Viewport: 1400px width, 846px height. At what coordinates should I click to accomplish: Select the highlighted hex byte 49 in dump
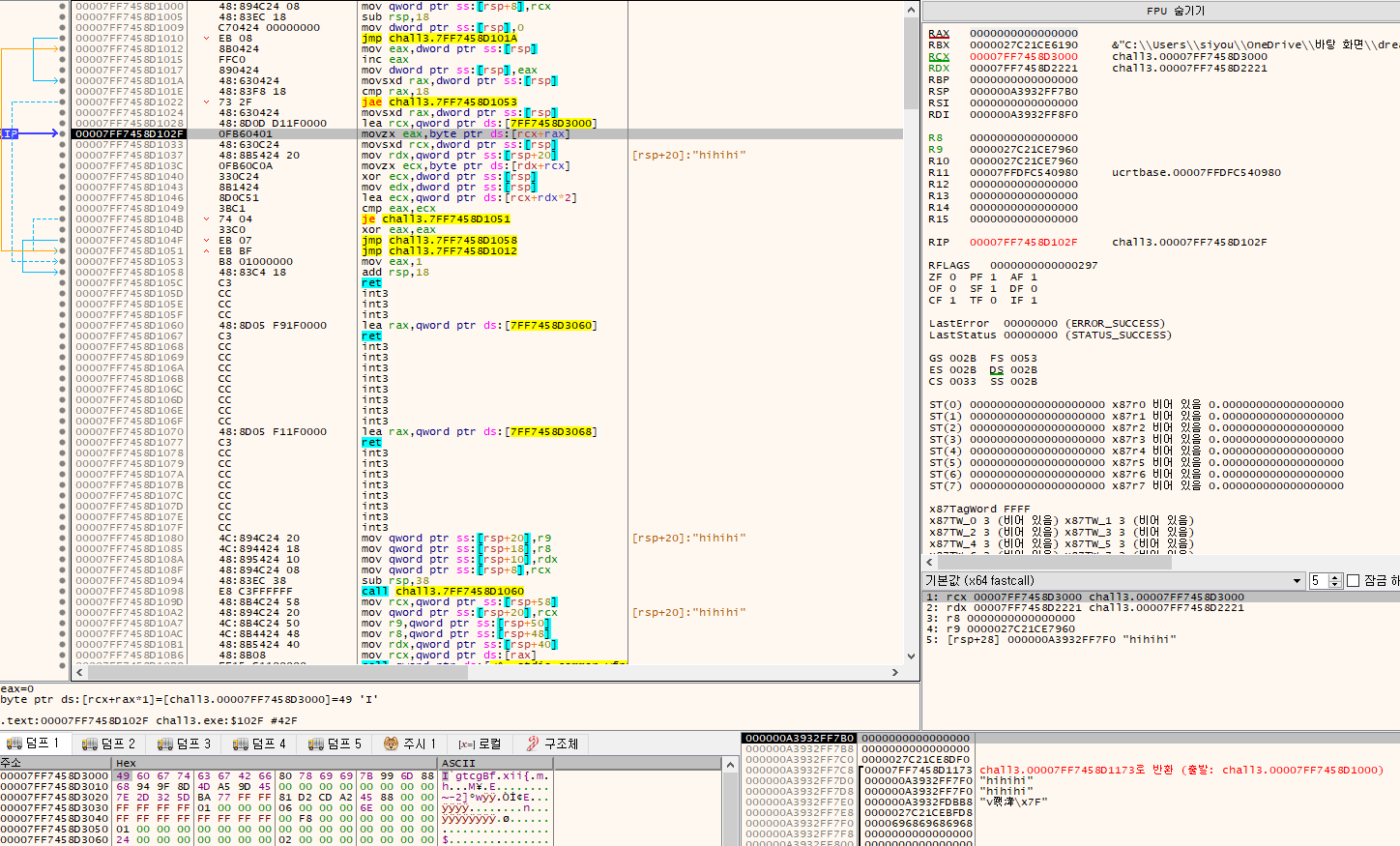pos(123,775)
